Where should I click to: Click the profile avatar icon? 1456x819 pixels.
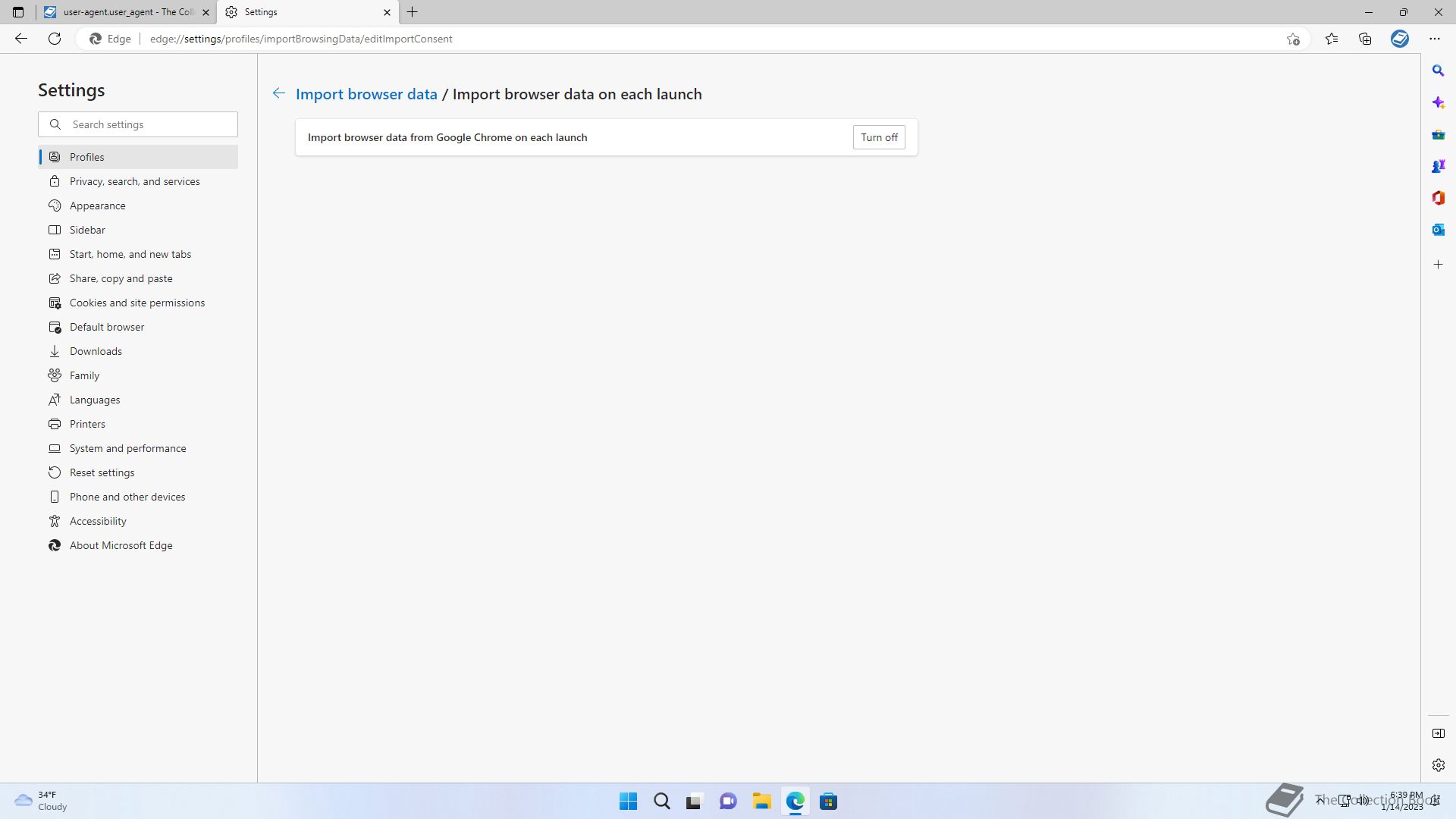click(x=1400, y=39)
